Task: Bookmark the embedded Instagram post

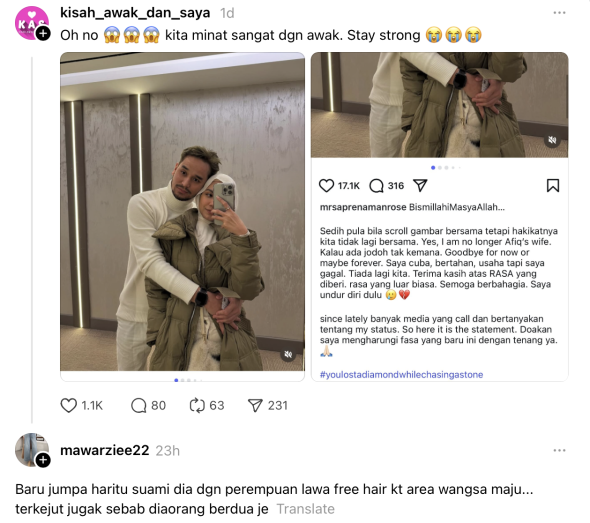Action: 553,185
